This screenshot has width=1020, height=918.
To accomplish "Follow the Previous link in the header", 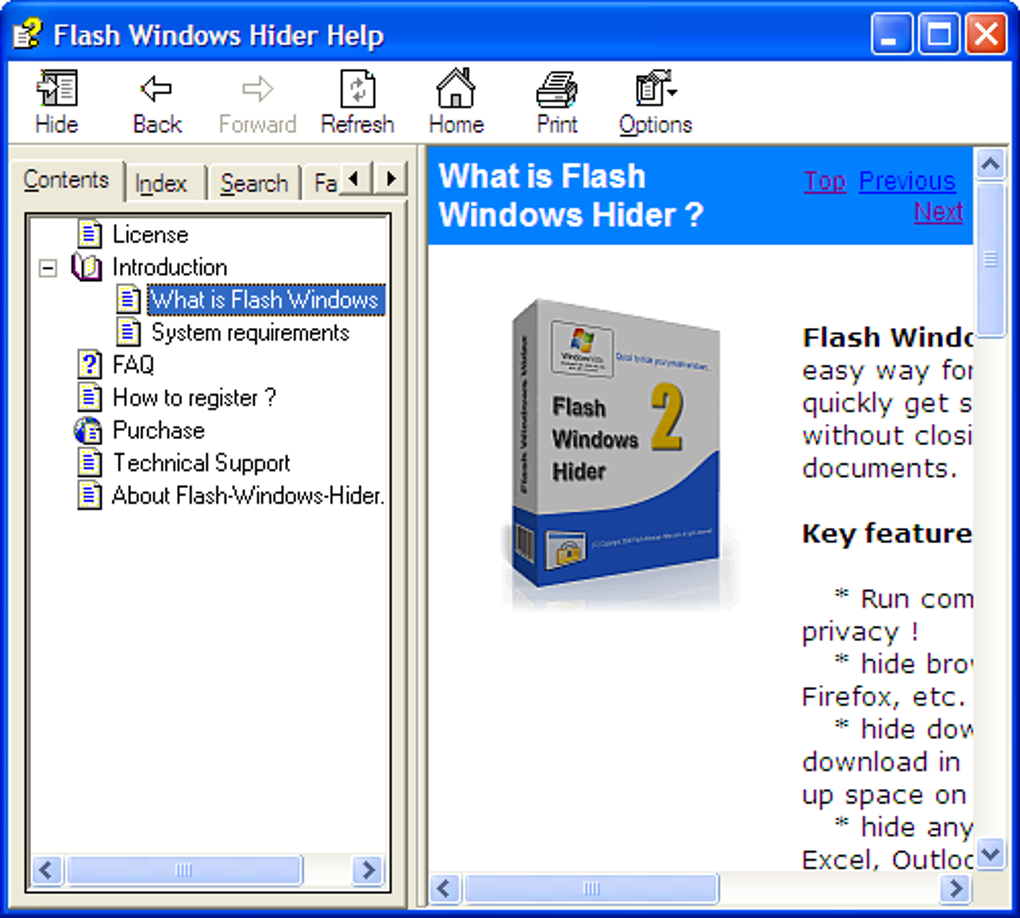I will (x=907, y=181).
